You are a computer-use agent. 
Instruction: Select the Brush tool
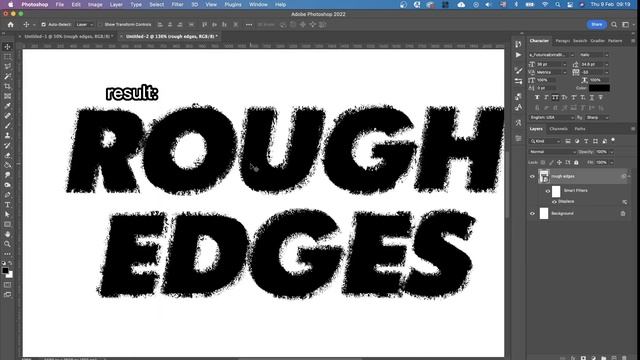(7, 126)
